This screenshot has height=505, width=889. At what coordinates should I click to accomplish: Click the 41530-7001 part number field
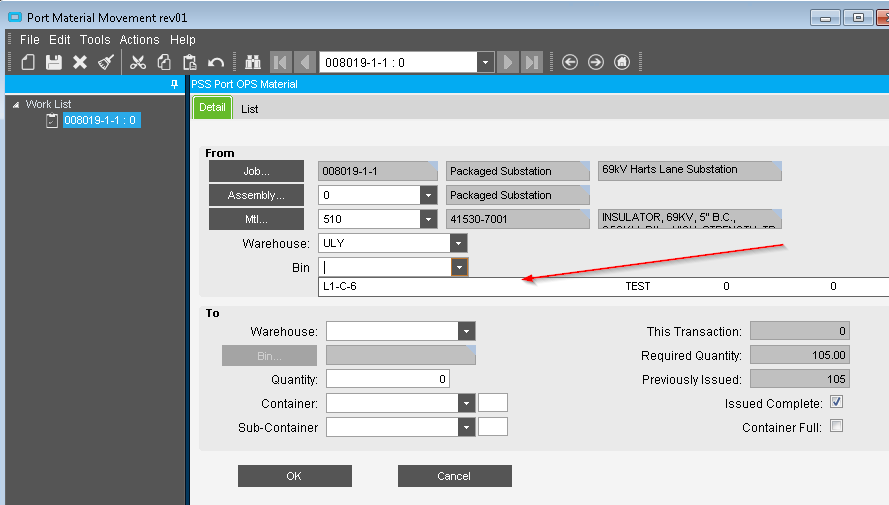click(518, 219)
